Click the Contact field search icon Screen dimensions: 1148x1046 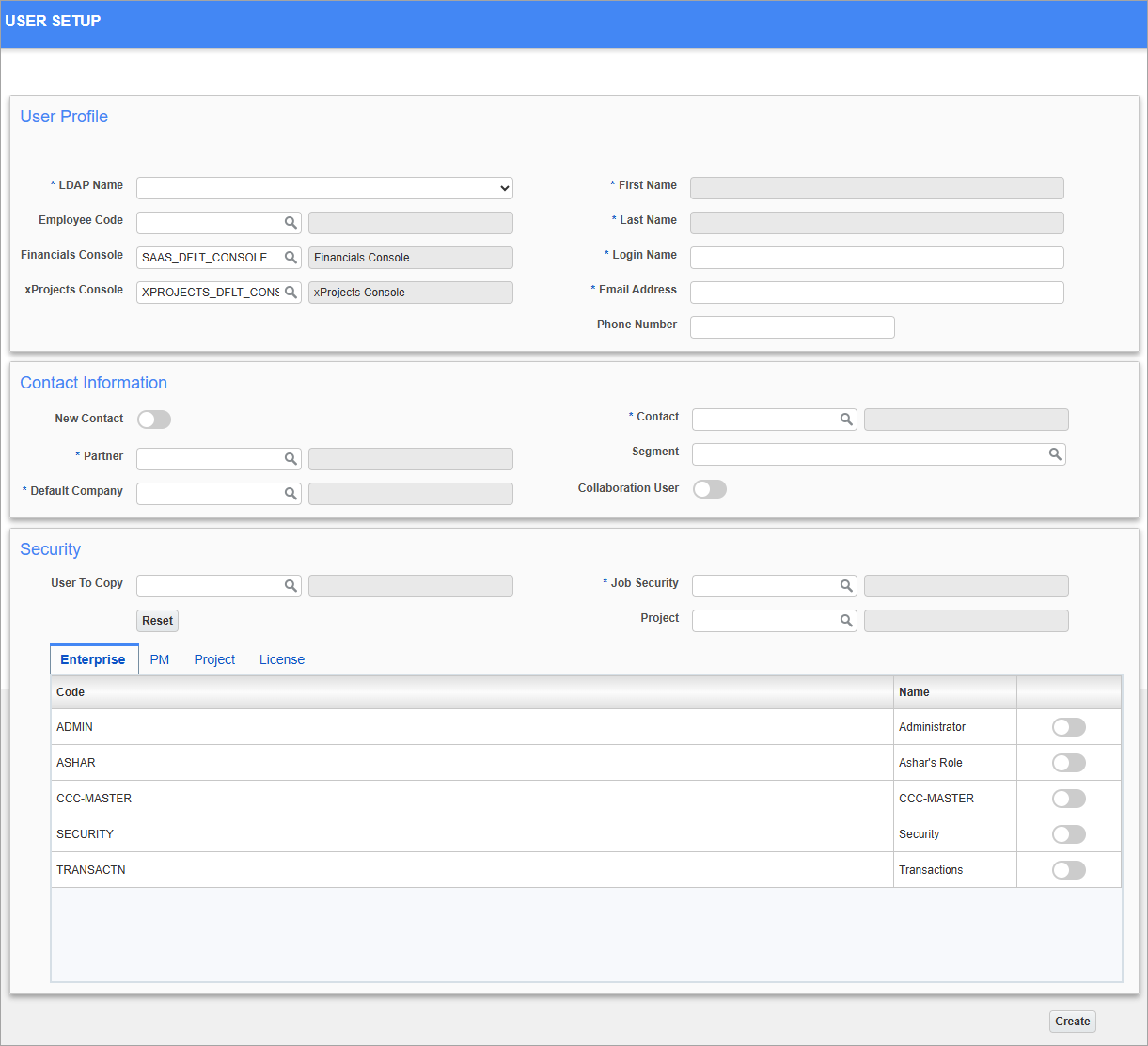[846, 419]
